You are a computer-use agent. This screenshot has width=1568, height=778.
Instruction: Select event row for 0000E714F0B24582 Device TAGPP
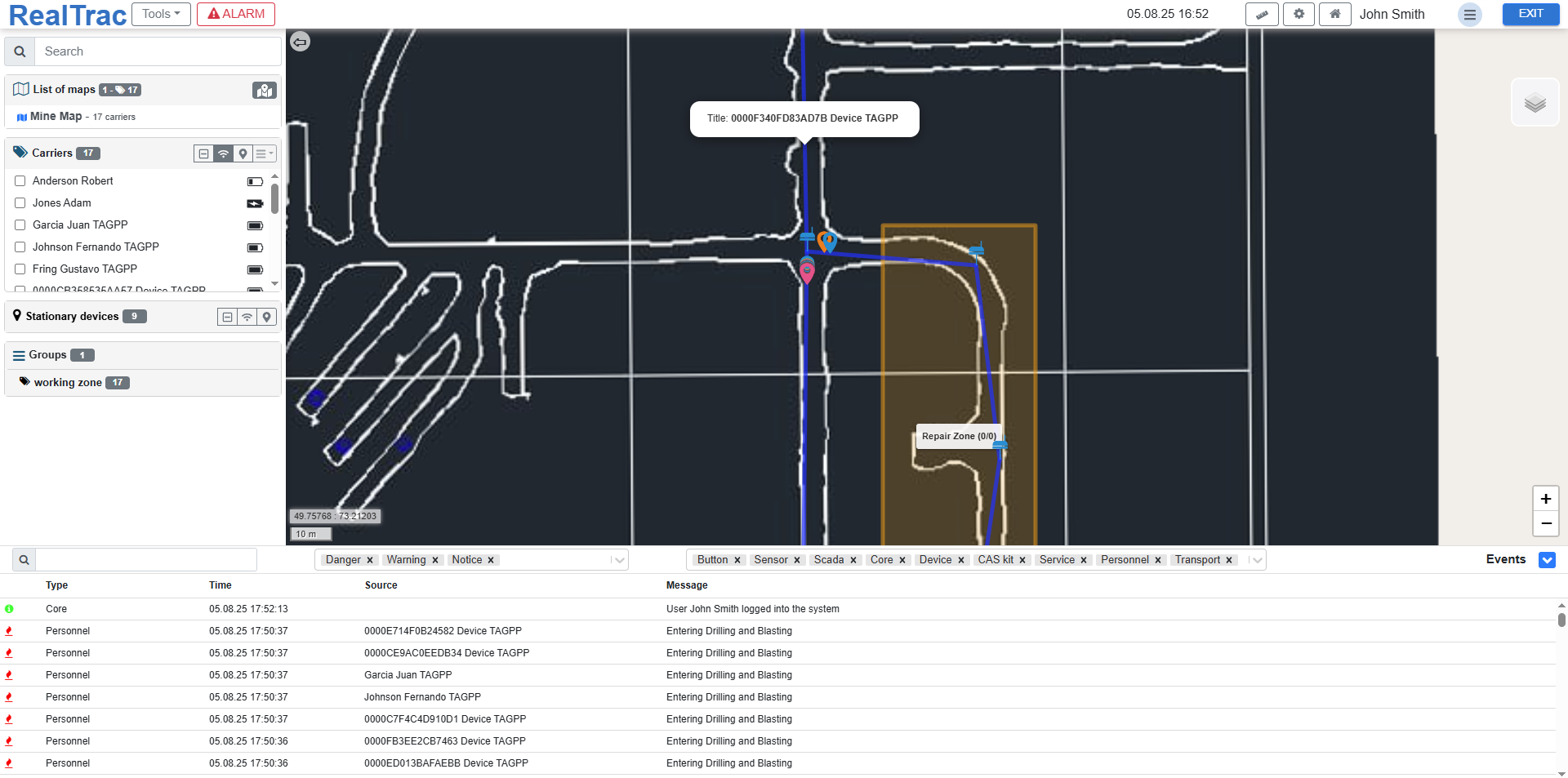pos(777,631)
